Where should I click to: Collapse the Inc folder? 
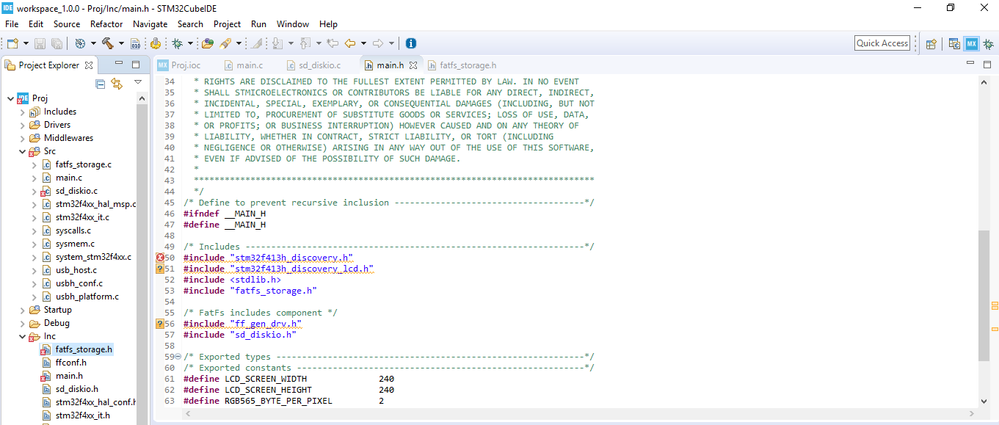23,336
